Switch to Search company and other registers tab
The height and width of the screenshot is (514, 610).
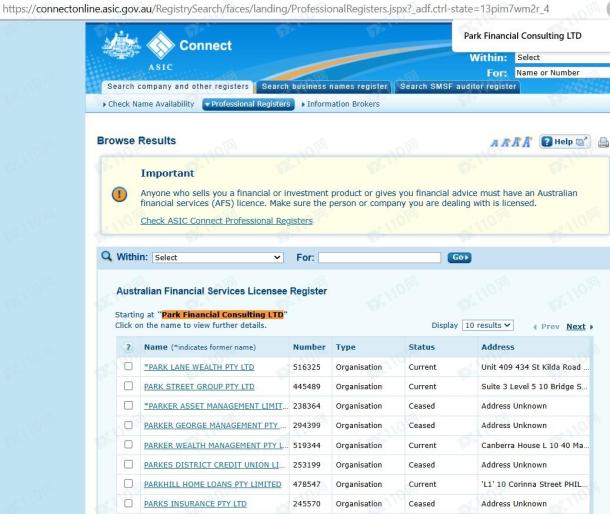(x=178, y=86)
